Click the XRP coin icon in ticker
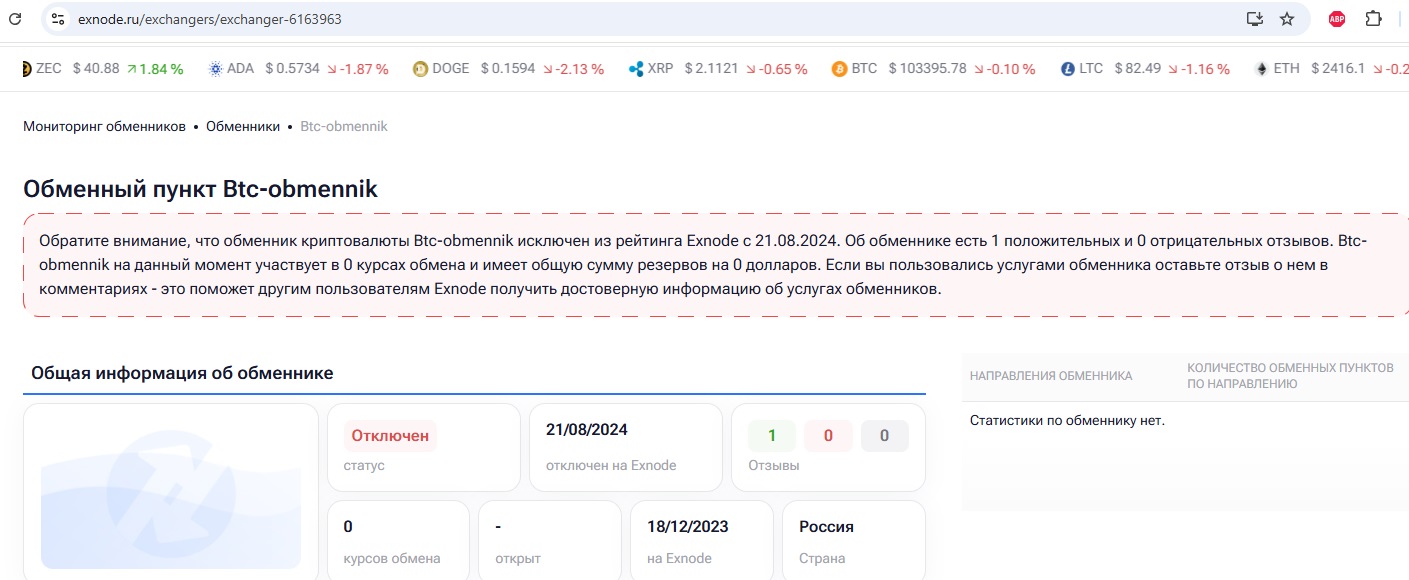Viewport: 1409px width, 580px height. point(635,69)
